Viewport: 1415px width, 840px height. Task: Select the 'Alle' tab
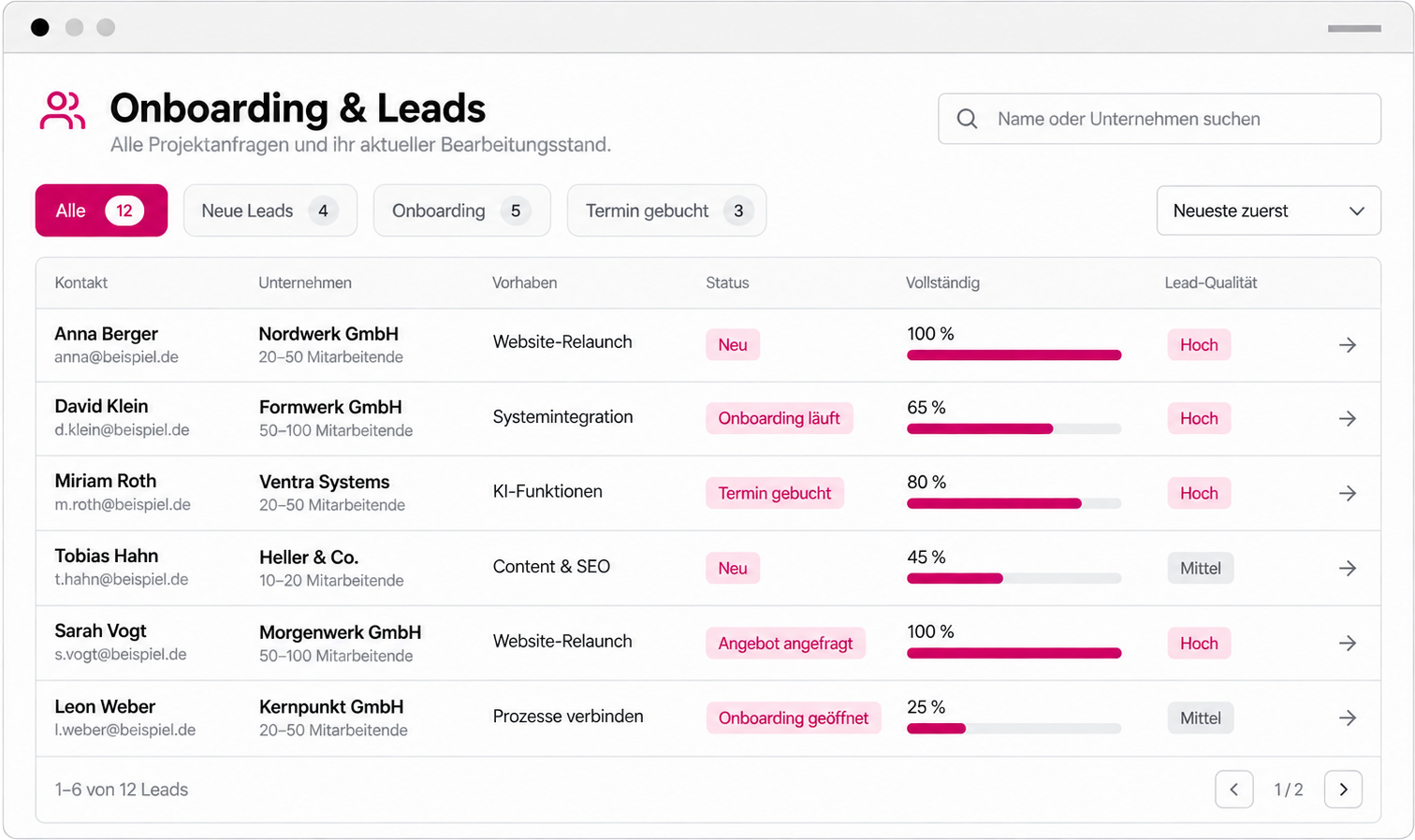(x=101, y=210)
